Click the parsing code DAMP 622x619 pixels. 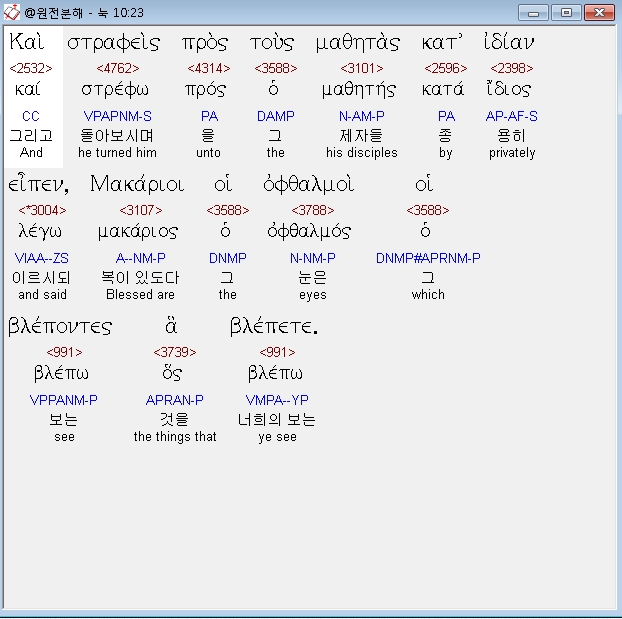(x=276, y=116)
